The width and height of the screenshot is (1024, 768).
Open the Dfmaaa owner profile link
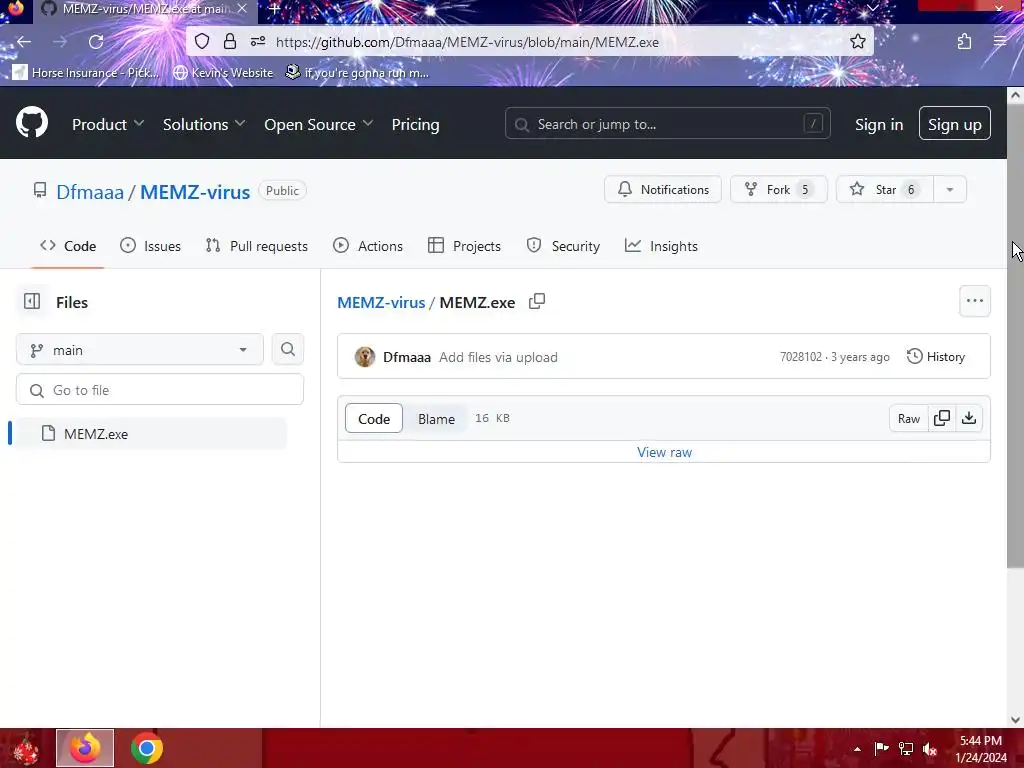(90, 192)
